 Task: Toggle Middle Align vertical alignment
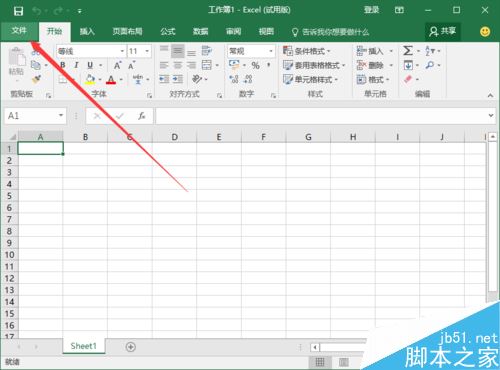coord(178,51)
